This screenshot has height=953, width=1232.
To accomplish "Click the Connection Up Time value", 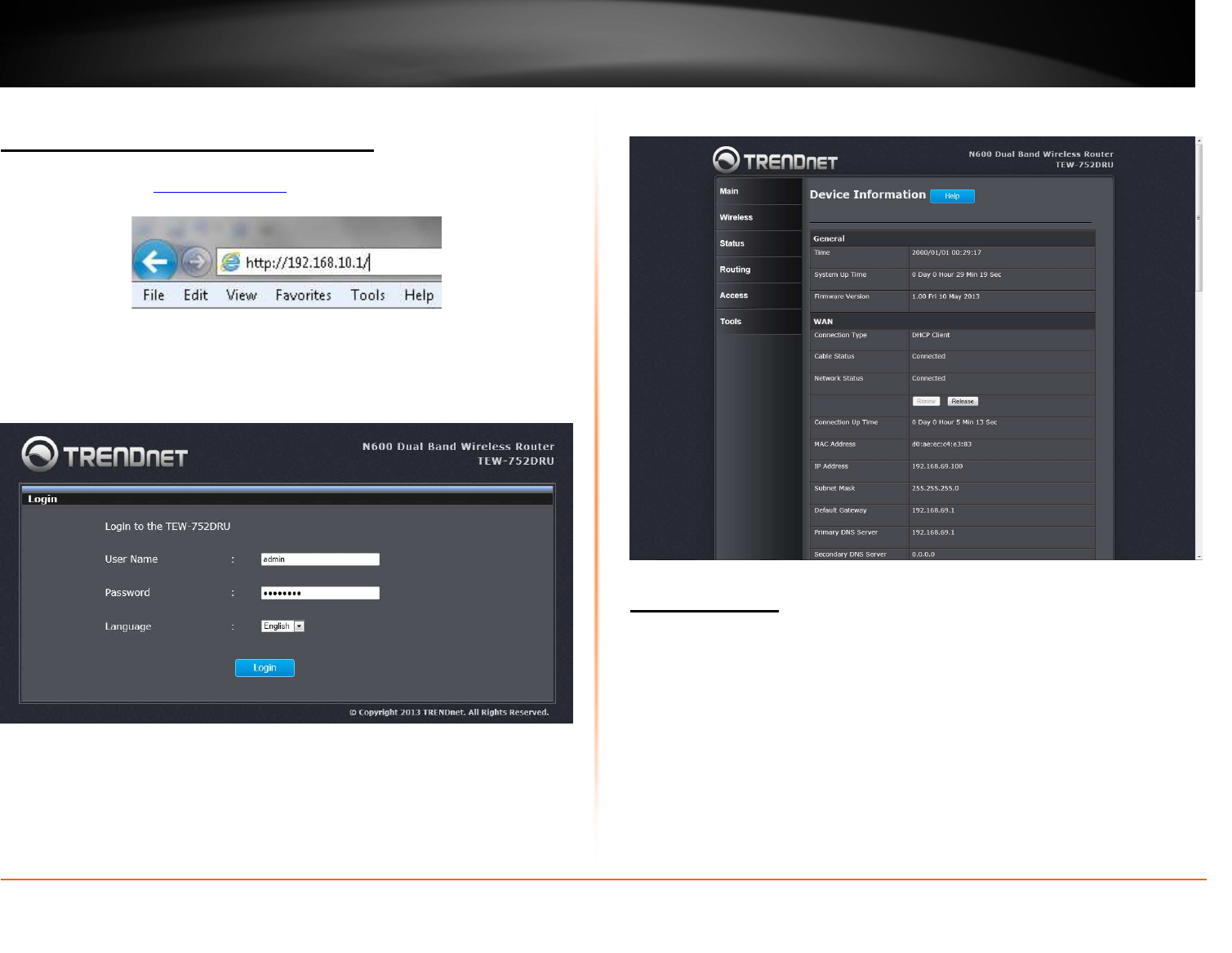I will pos(954,422).
